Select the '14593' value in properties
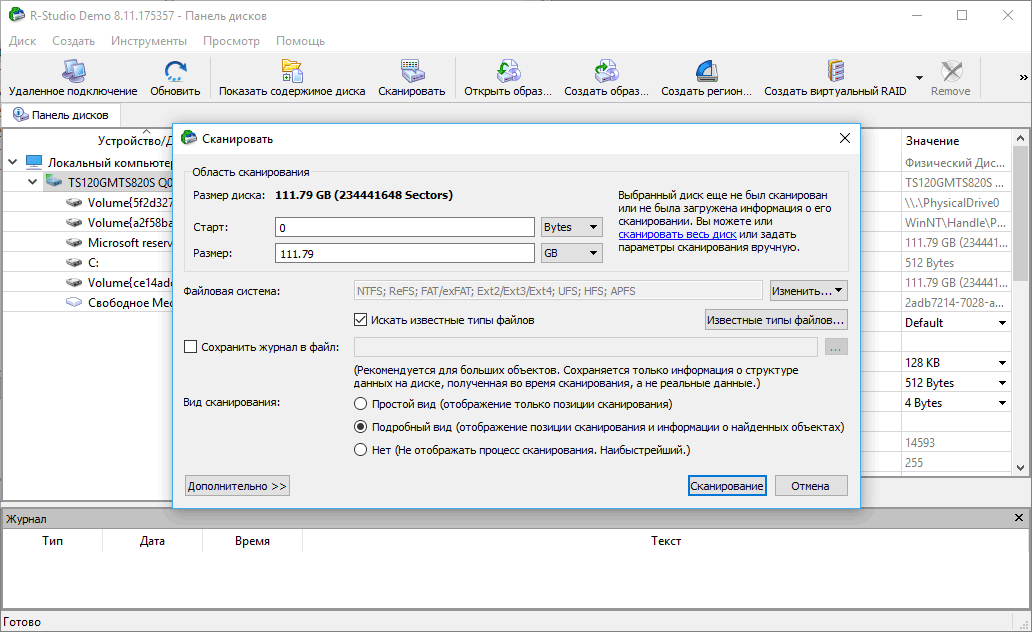 [920, 442]
